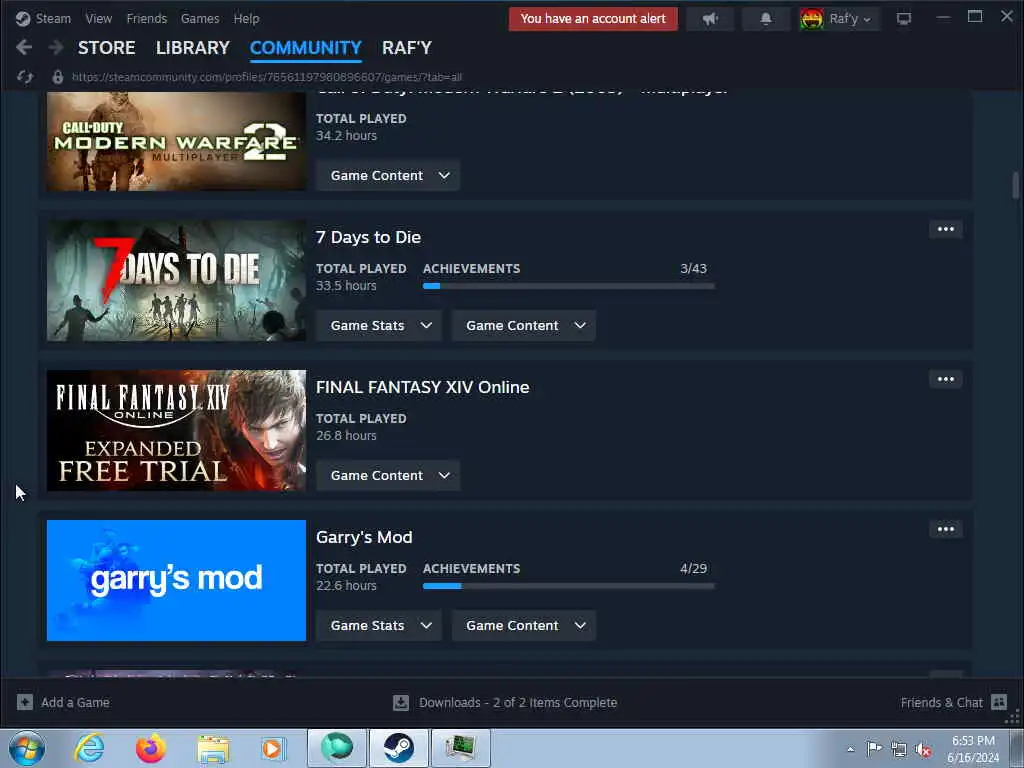Open Windows Start menu orb
1024x768 pixels.
pos(27,748)
